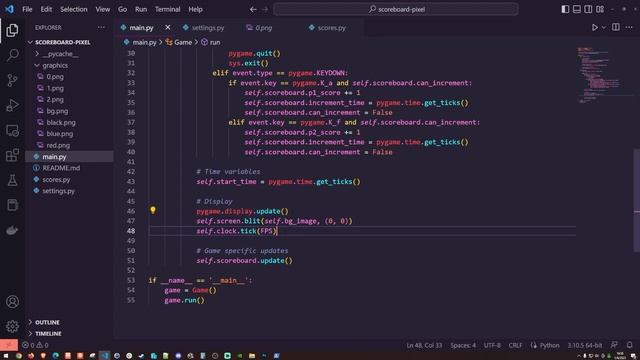Screen dimensions: 640x360
Task: Change line ending via CRLF
Action: (x=515, y=345)
